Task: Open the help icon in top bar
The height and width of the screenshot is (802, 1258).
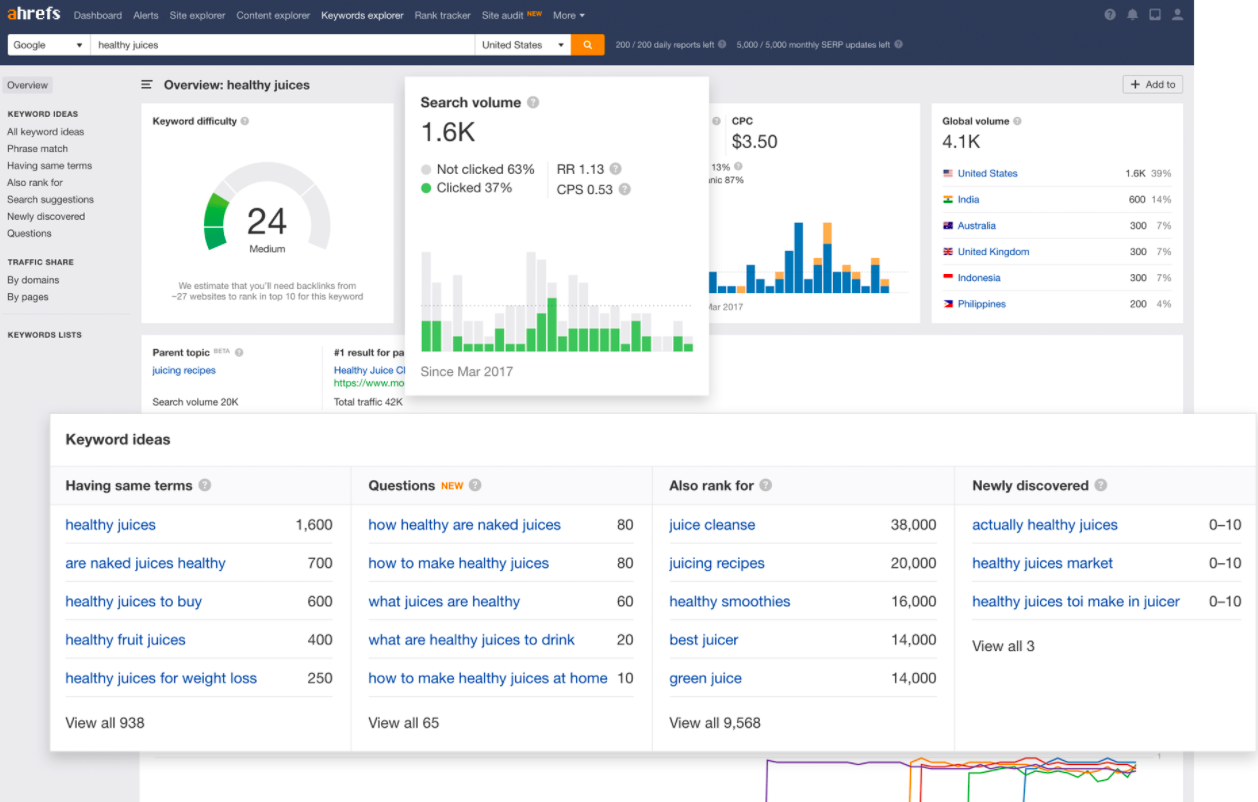Action: tap(1108, 14)
